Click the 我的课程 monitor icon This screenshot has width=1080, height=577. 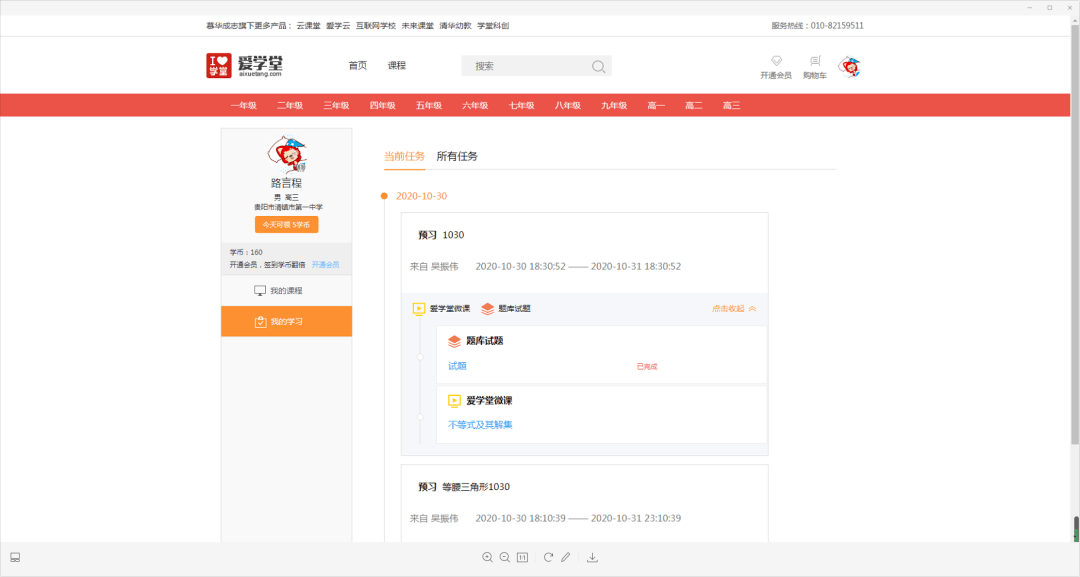260,291
